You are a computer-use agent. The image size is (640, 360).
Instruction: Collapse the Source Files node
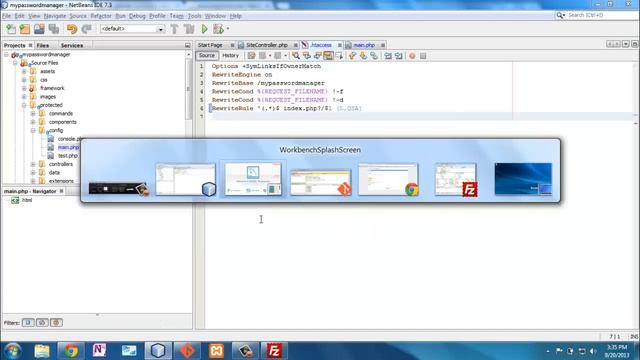tap(15, 63)
